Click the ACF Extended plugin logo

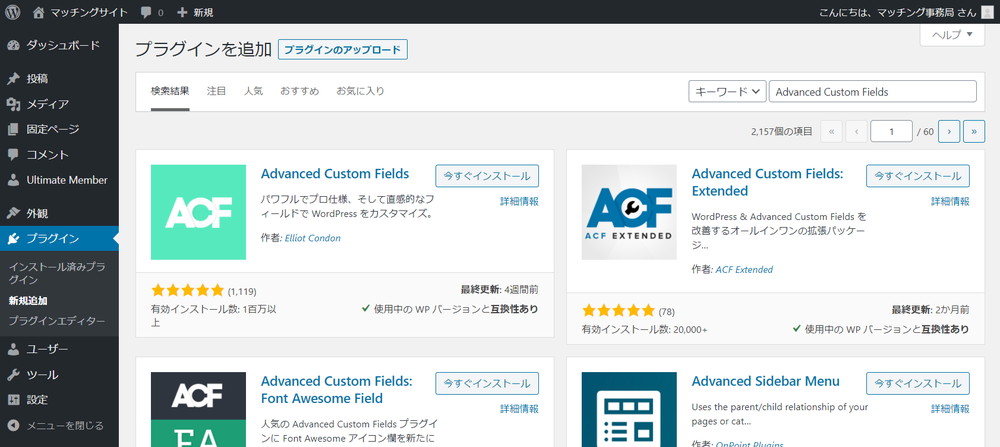point(629,212)
